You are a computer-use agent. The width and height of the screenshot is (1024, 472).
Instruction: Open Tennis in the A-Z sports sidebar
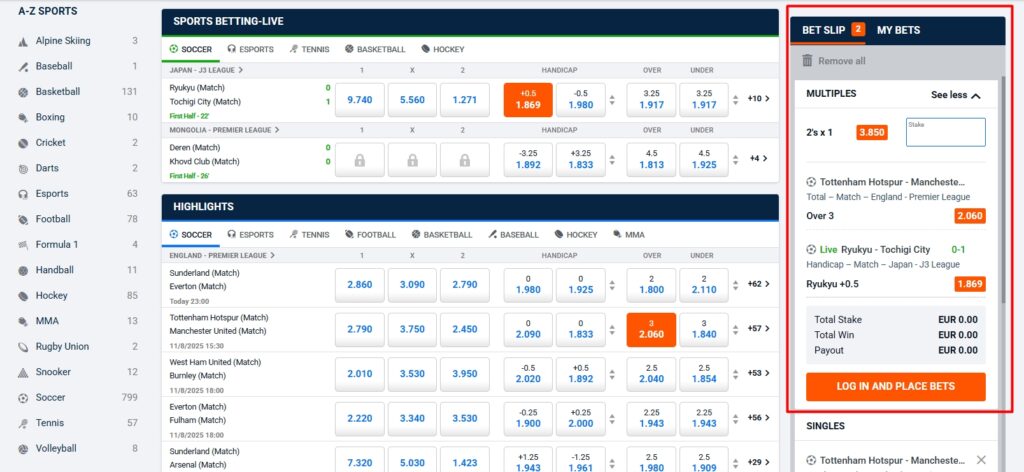[78, 422]
